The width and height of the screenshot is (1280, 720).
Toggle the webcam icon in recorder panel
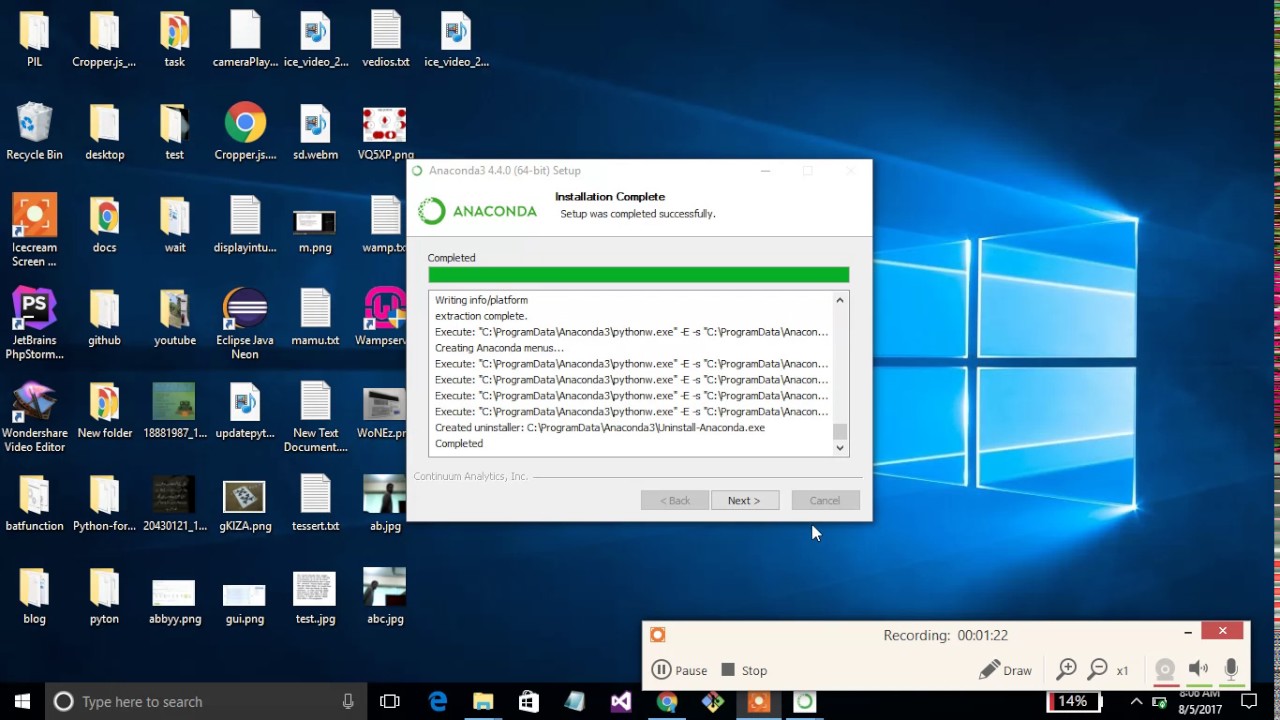1165,670
